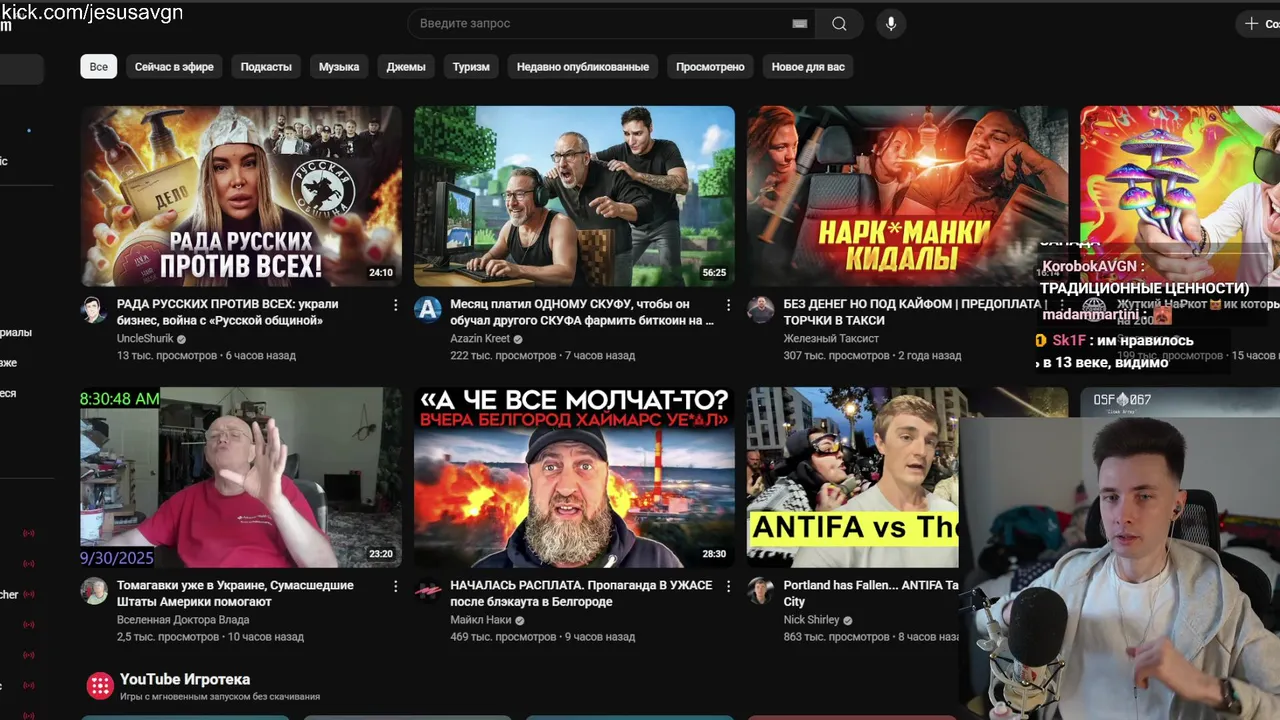Open the Minecraft СКУФ video thumbnail
Screen dimensions: 1280x720
tap(574, 196)
